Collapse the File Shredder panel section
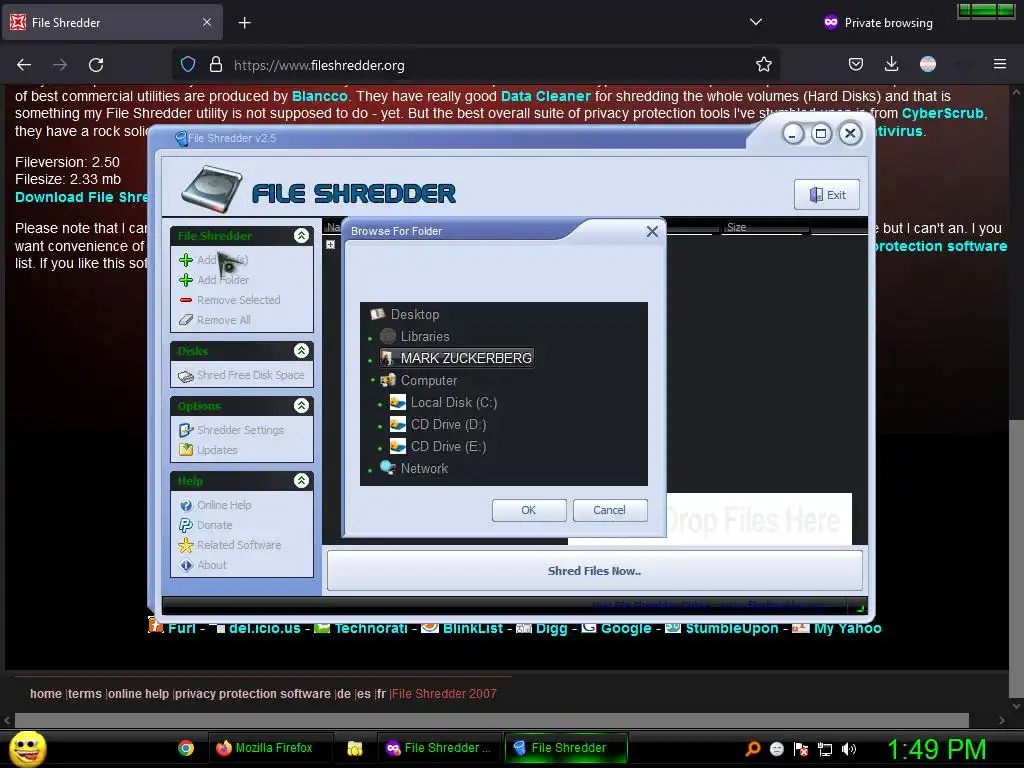 point(301,236)
